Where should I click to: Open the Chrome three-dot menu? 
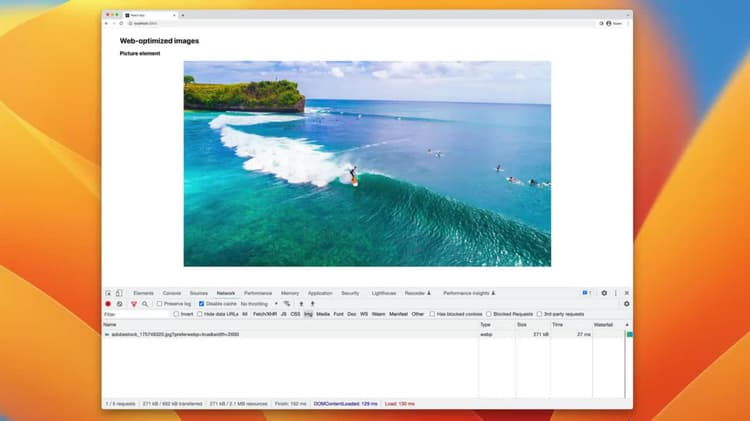[628, 23]
